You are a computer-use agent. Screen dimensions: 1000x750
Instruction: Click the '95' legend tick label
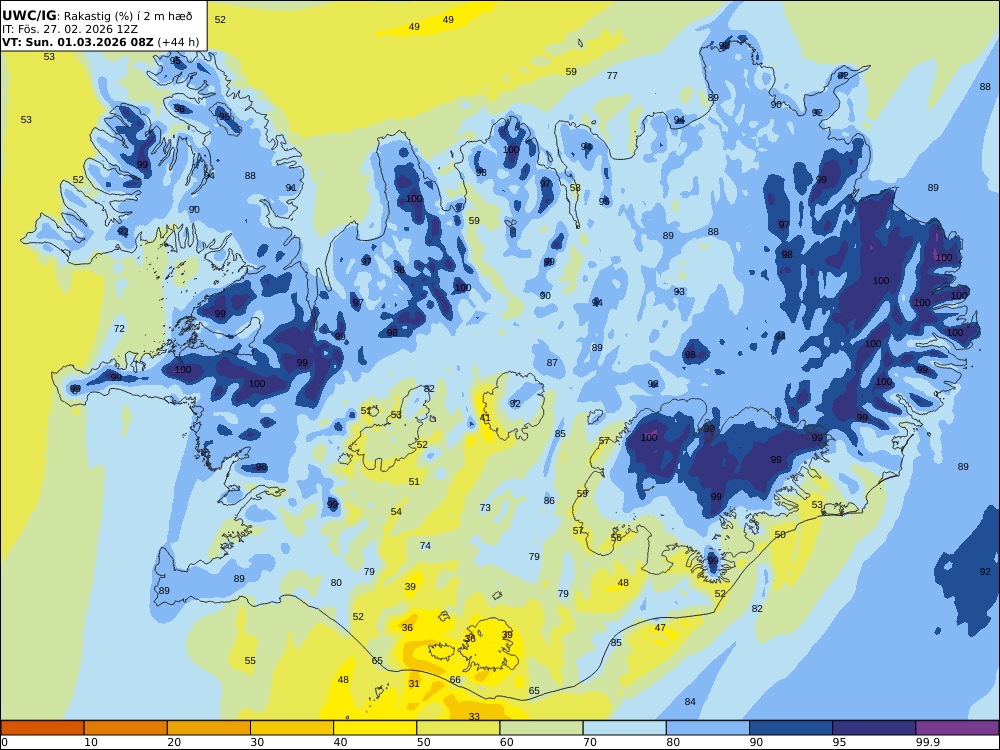pyautogui.click(x=839, y=742)
